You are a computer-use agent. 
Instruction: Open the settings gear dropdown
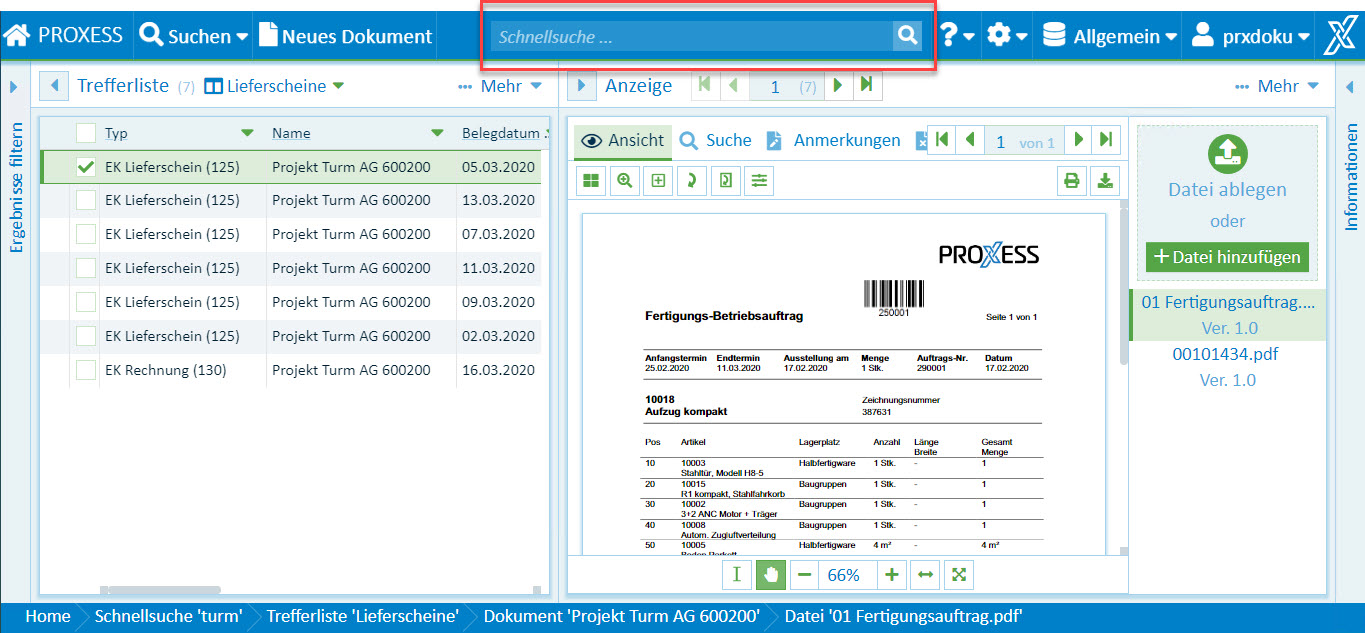pyautogui.click(x=1007, y=36)
